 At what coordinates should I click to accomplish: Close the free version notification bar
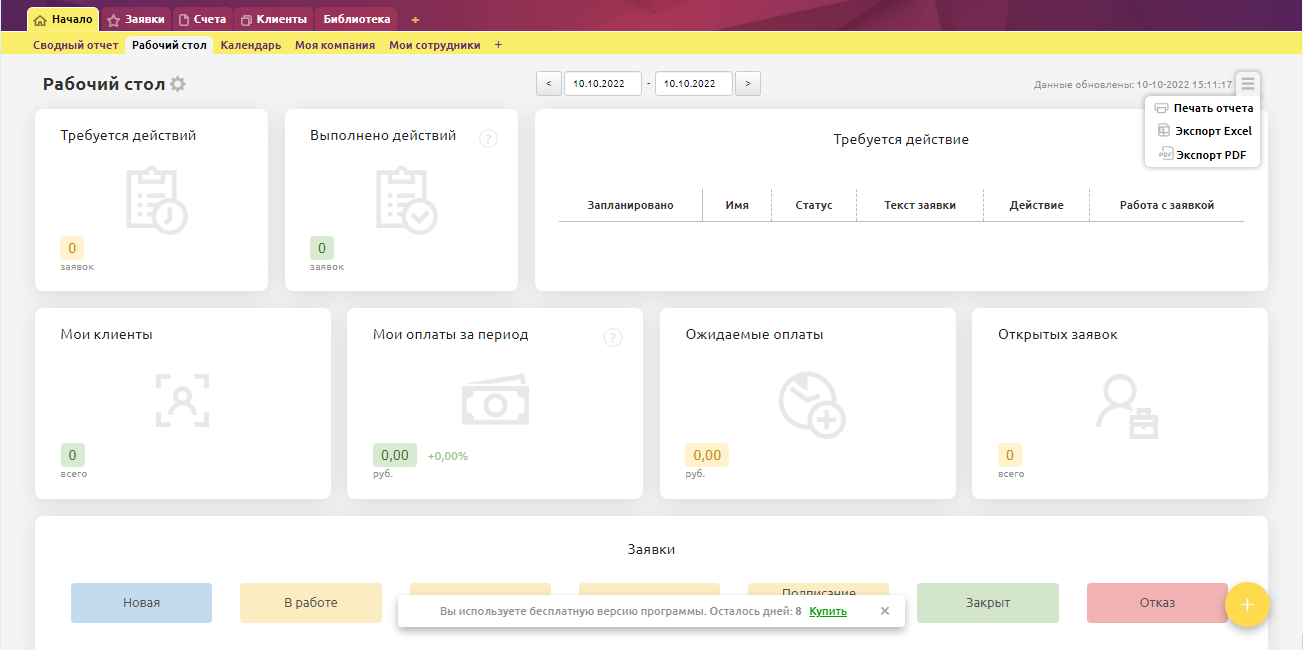pos(884,611)
